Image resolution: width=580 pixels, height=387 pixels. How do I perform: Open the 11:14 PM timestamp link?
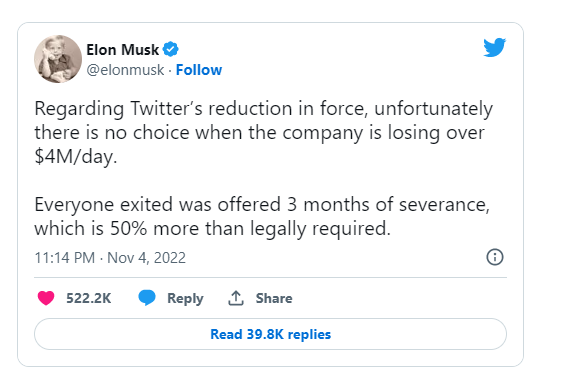(x=65, y=258)
